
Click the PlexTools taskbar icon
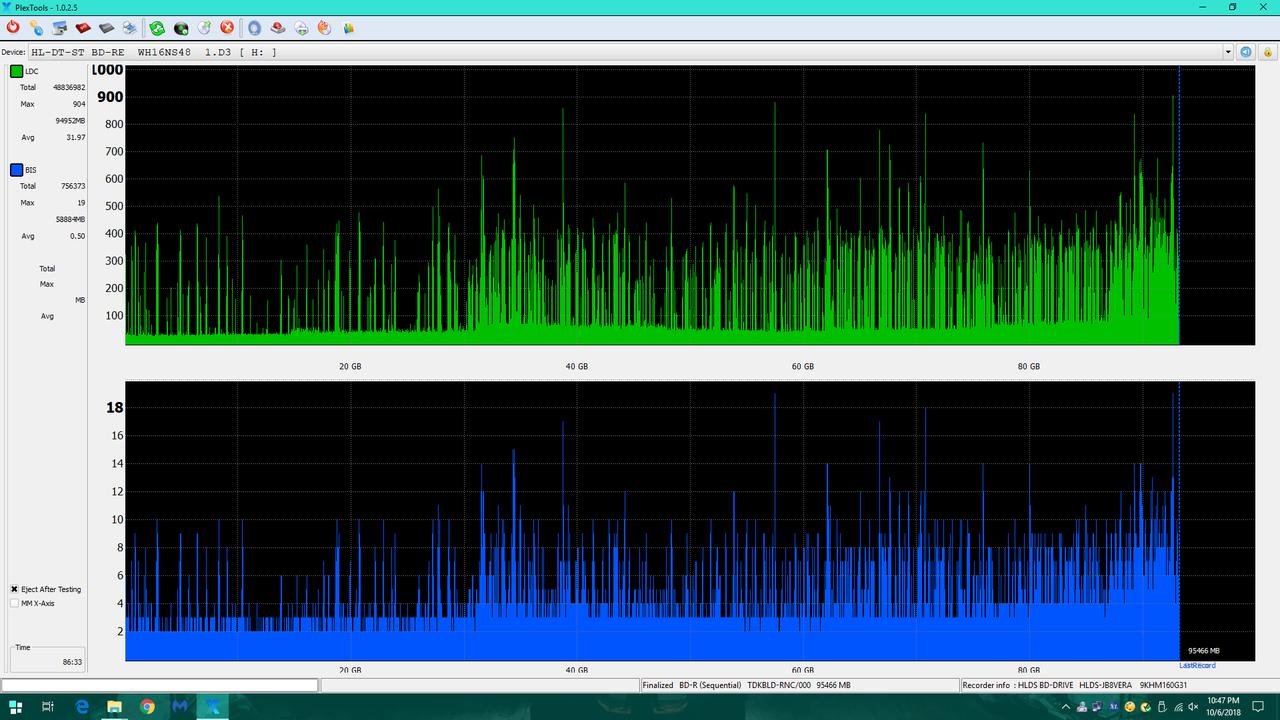point(213,707)
